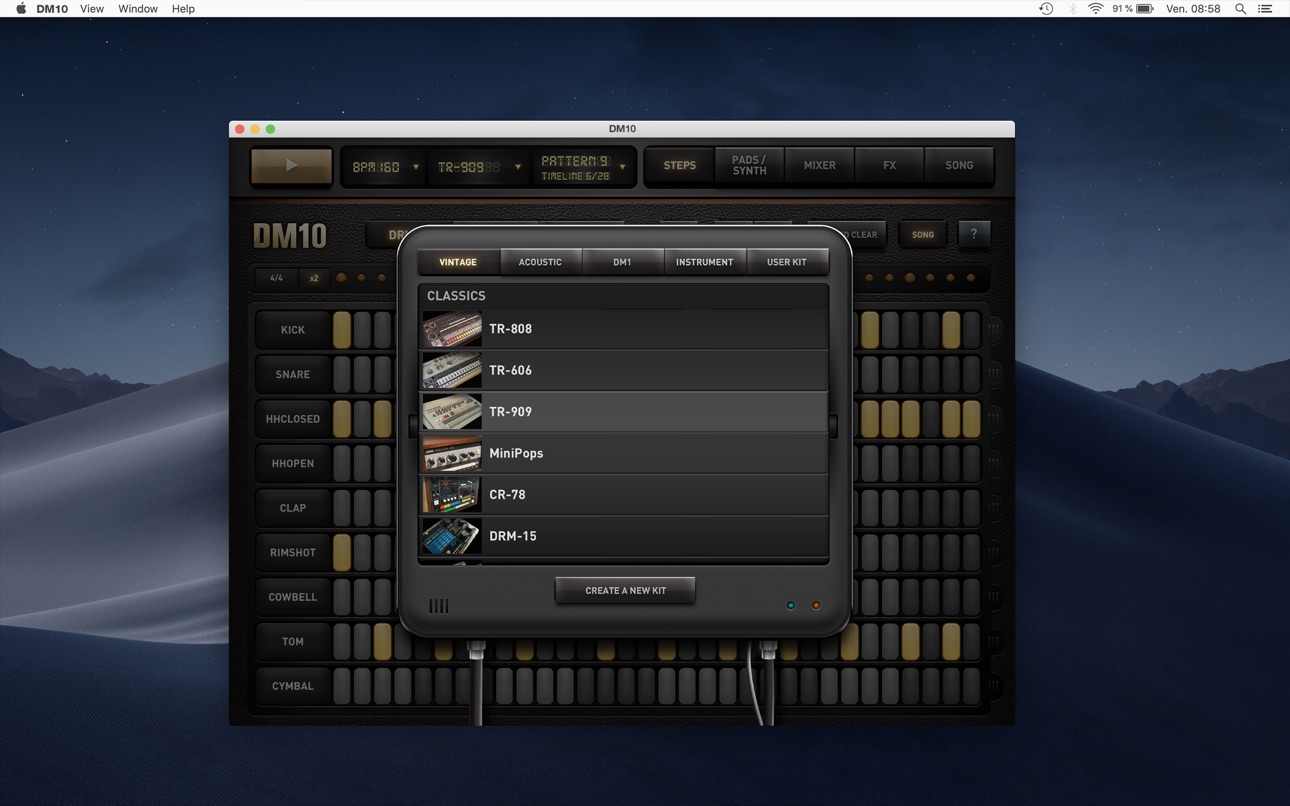Open the help question mark button
Image resolution: width=1290 pixels, height=806 pixels.
pyautogui.click(x=974, y=234)
